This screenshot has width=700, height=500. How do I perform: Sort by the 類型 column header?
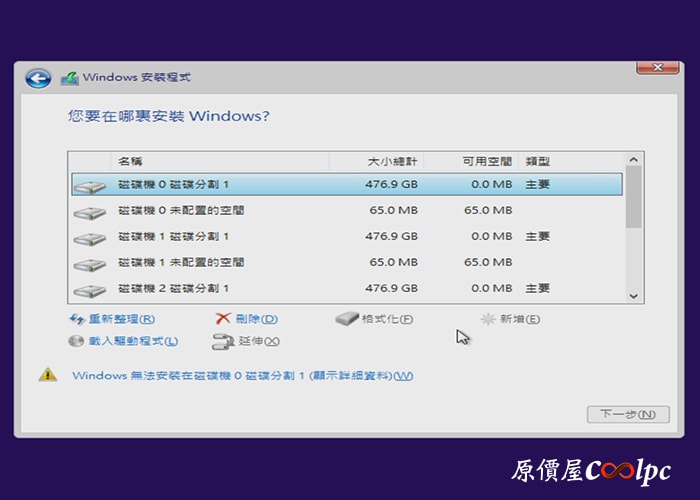[571, 161]
